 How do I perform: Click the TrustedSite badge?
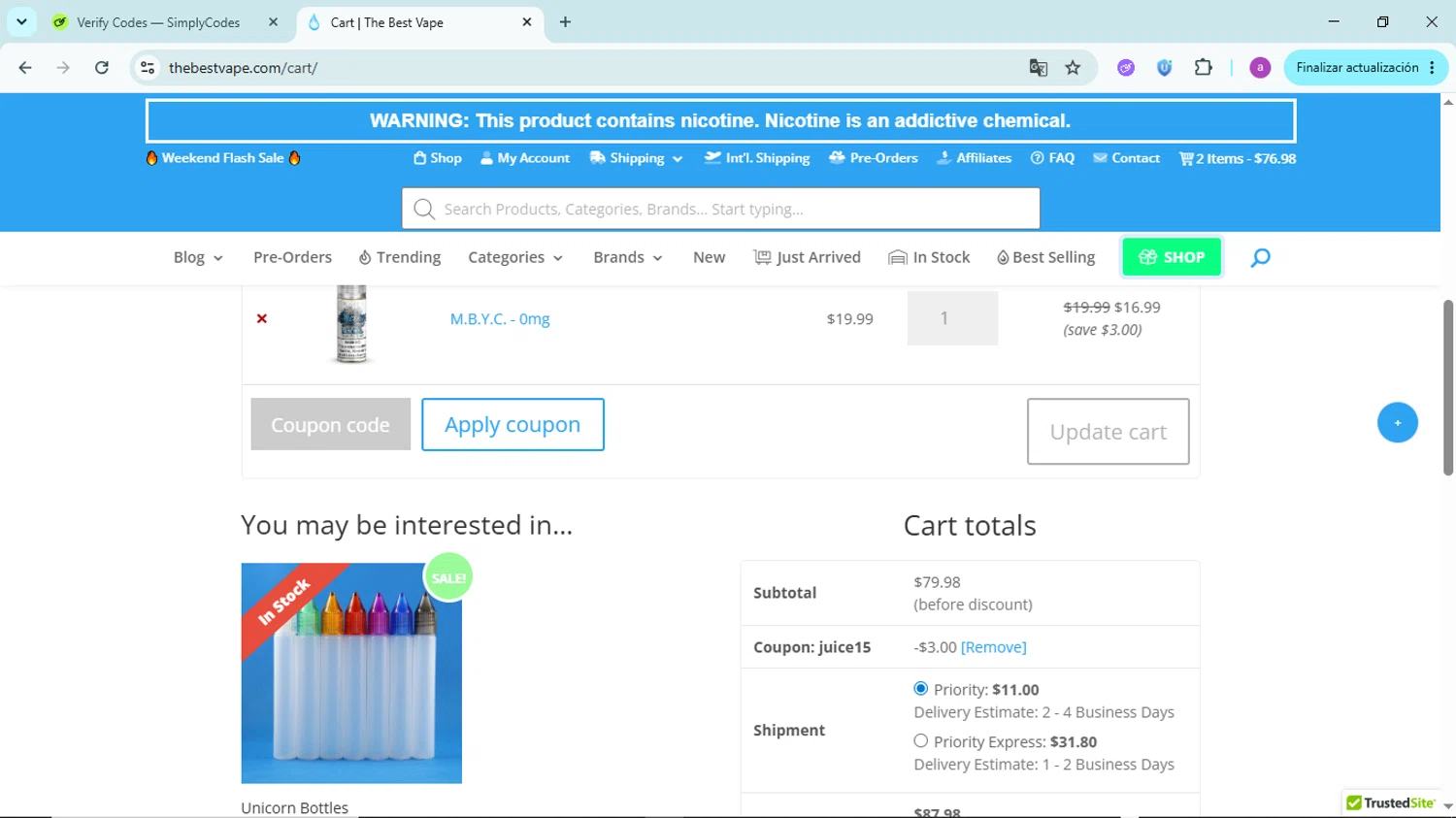(x=1391, y=802)
